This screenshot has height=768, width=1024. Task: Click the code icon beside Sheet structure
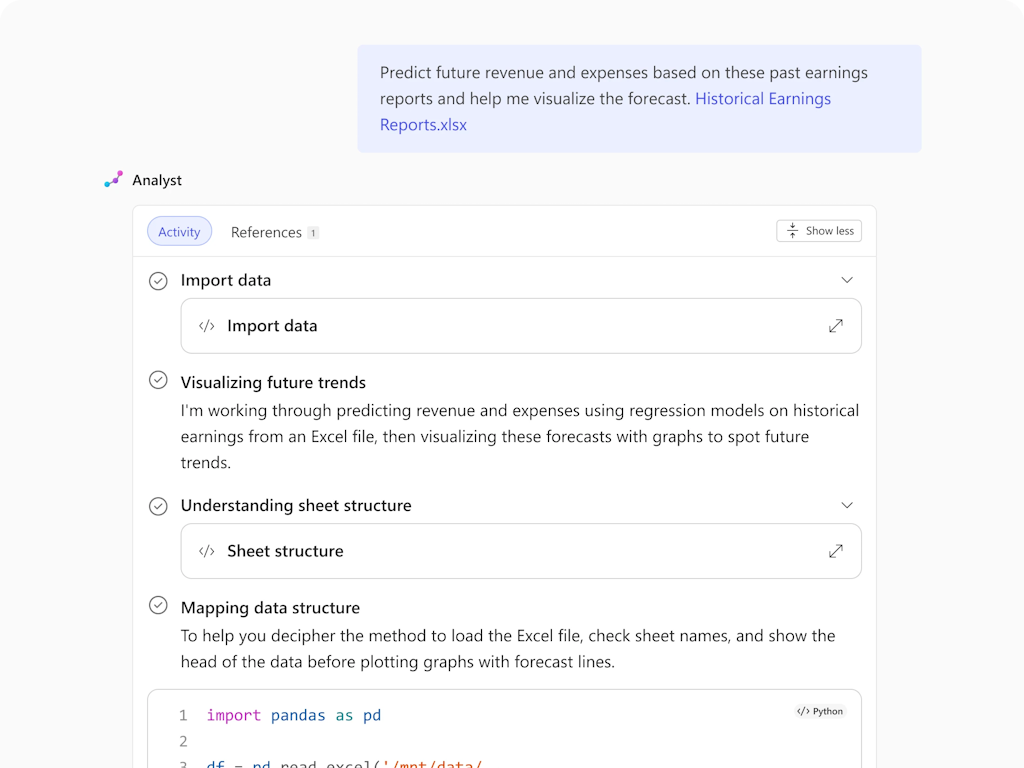point(207,551)
